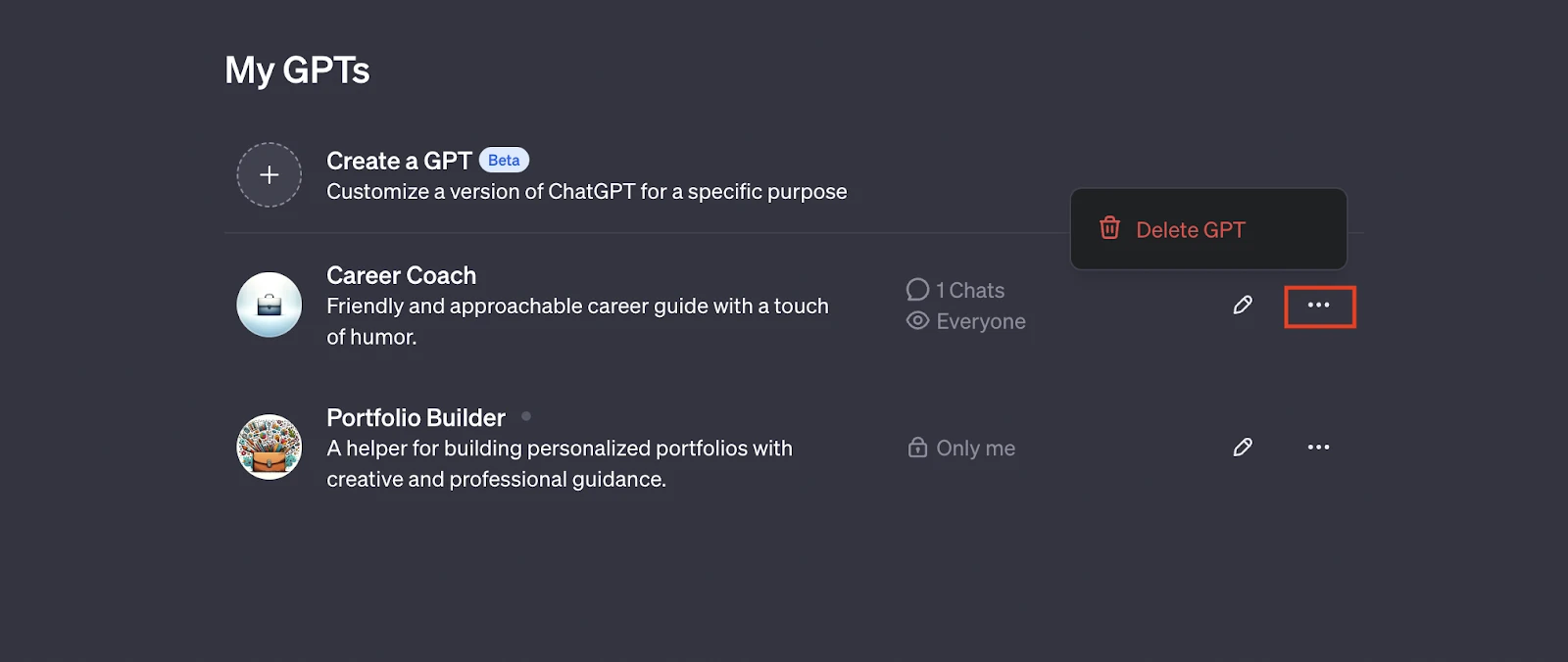This screenshot has height=662, width=1568.
Task: Open the Portfolio Builder colorful avatar
Action: 269,447
